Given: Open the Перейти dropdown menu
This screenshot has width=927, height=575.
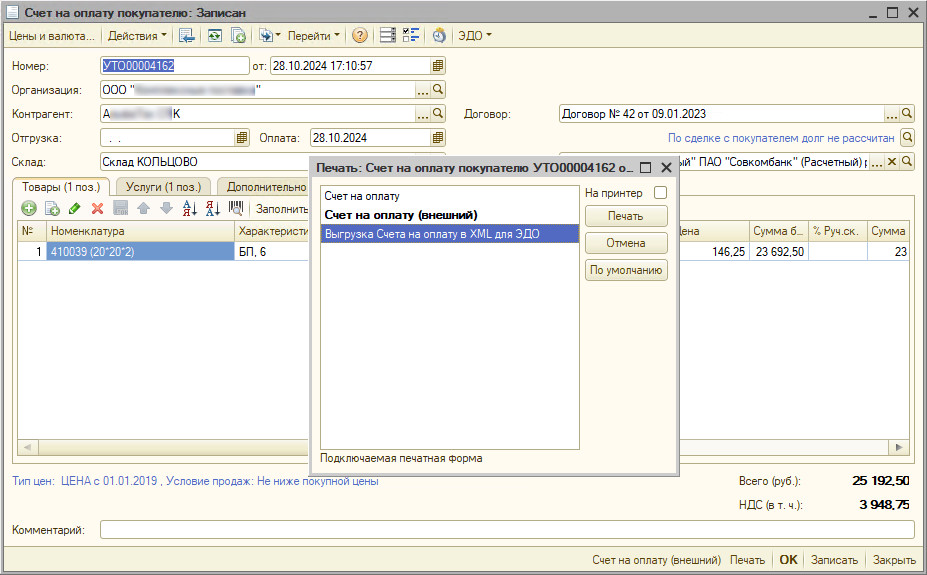Looking at the screenshot, I should (x=313, y=35).
